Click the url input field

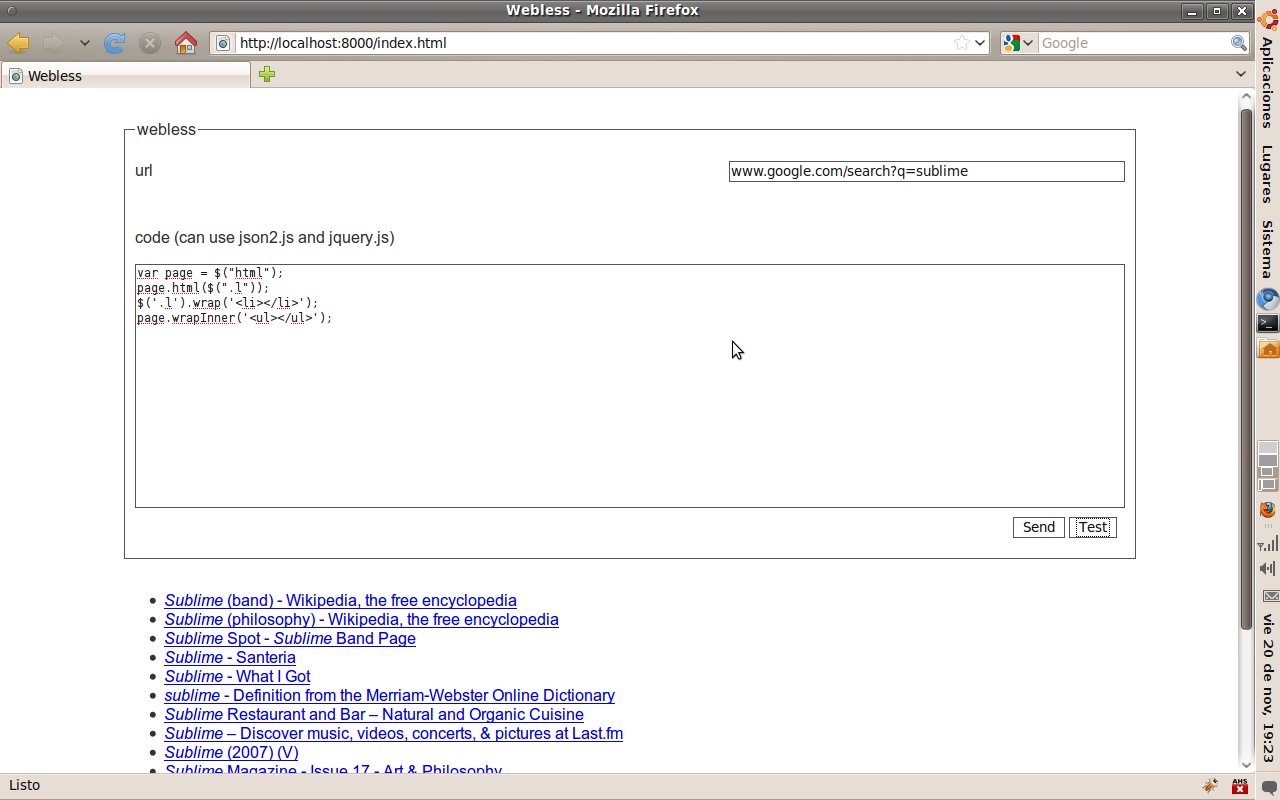tap(927, 171)
